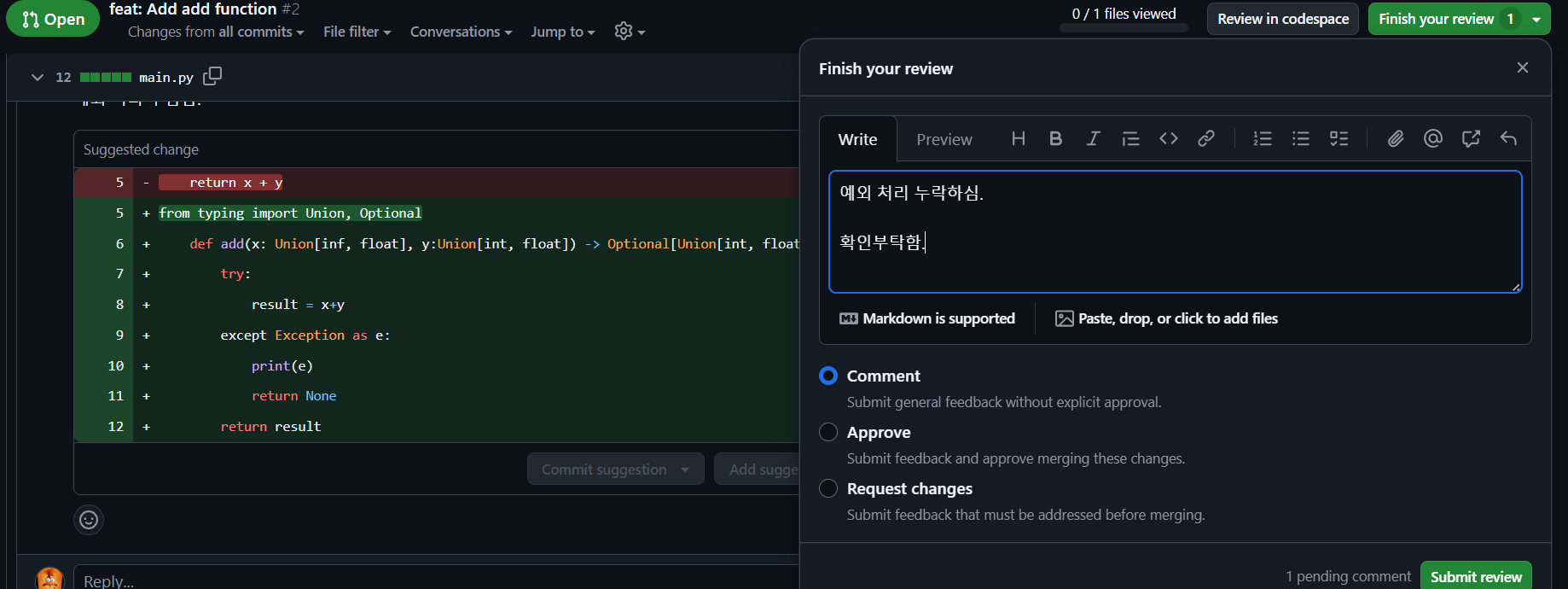The height and width of the screenshot is (589, 1568).
Task: Insert saved reply arrow icon
Action: [1508, 138]
